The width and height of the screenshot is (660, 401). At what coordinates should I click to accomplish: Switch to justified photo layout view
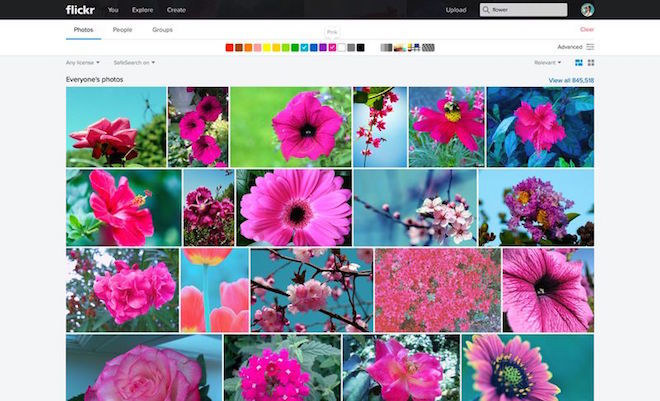[x=579, y=63]
